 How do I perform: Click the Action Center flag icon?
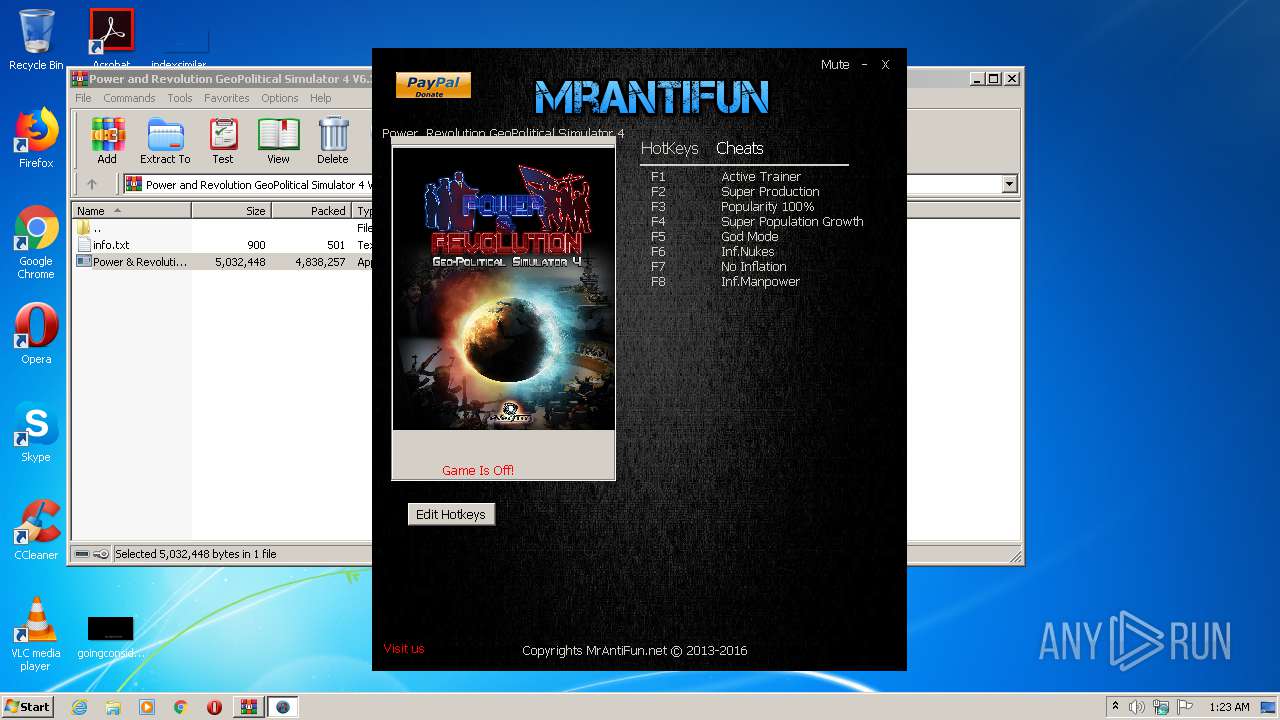pyautogui.click(x=1185, y=707)
